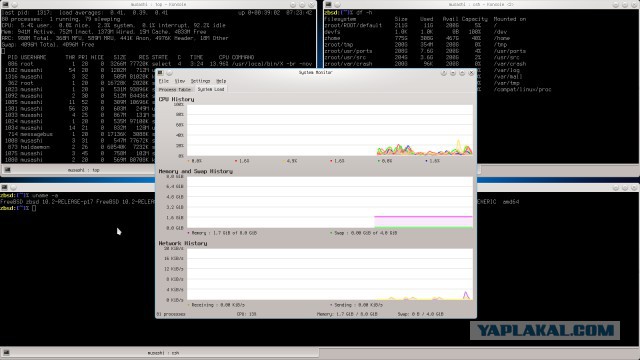Click the PID 873 haldaemon row in top
This screenshot has height=360, width=640.
(78, 147)
